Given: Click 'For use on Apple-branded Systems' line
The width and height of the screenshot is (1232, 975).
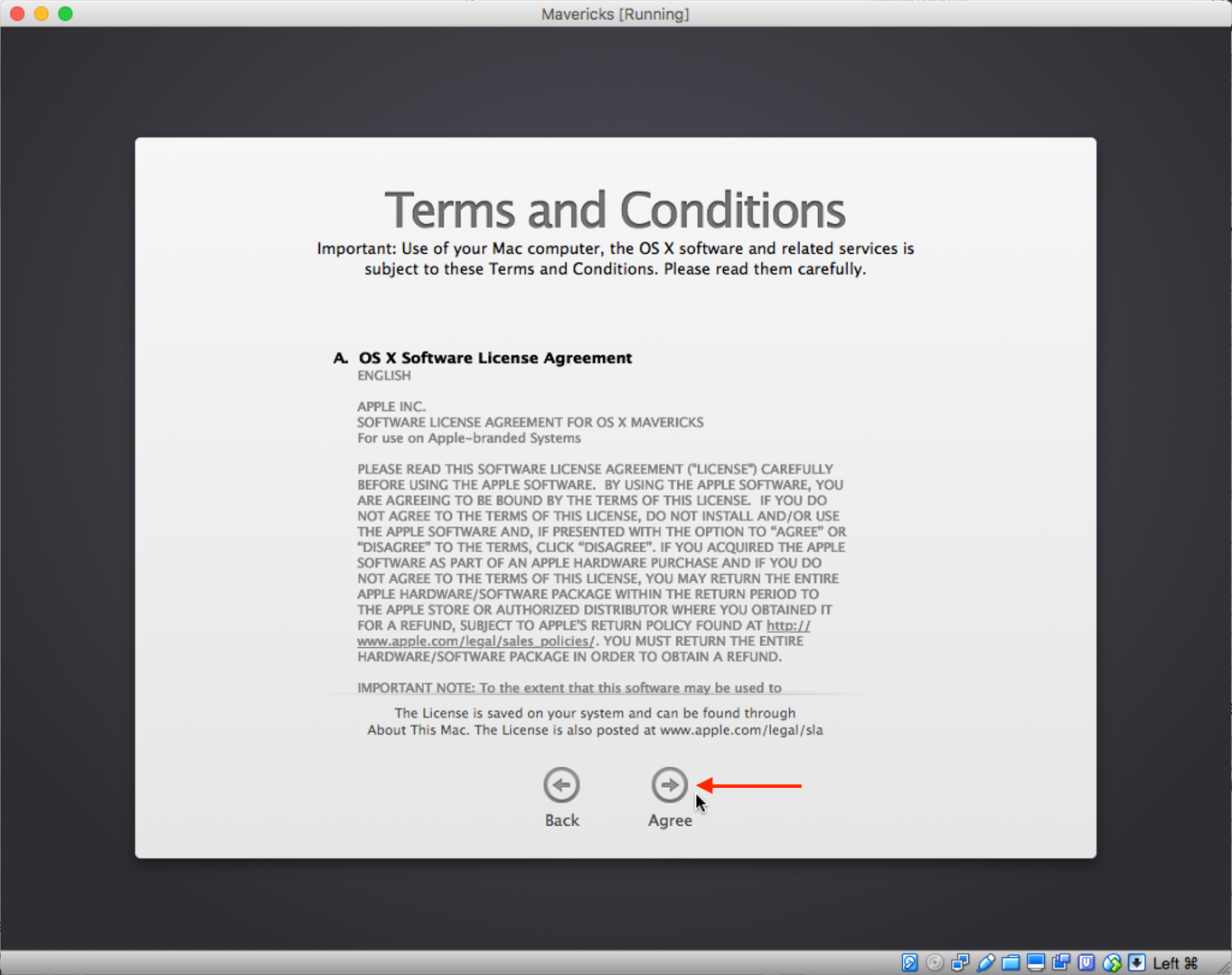Looking at the screenshot, I should [469, 438].
